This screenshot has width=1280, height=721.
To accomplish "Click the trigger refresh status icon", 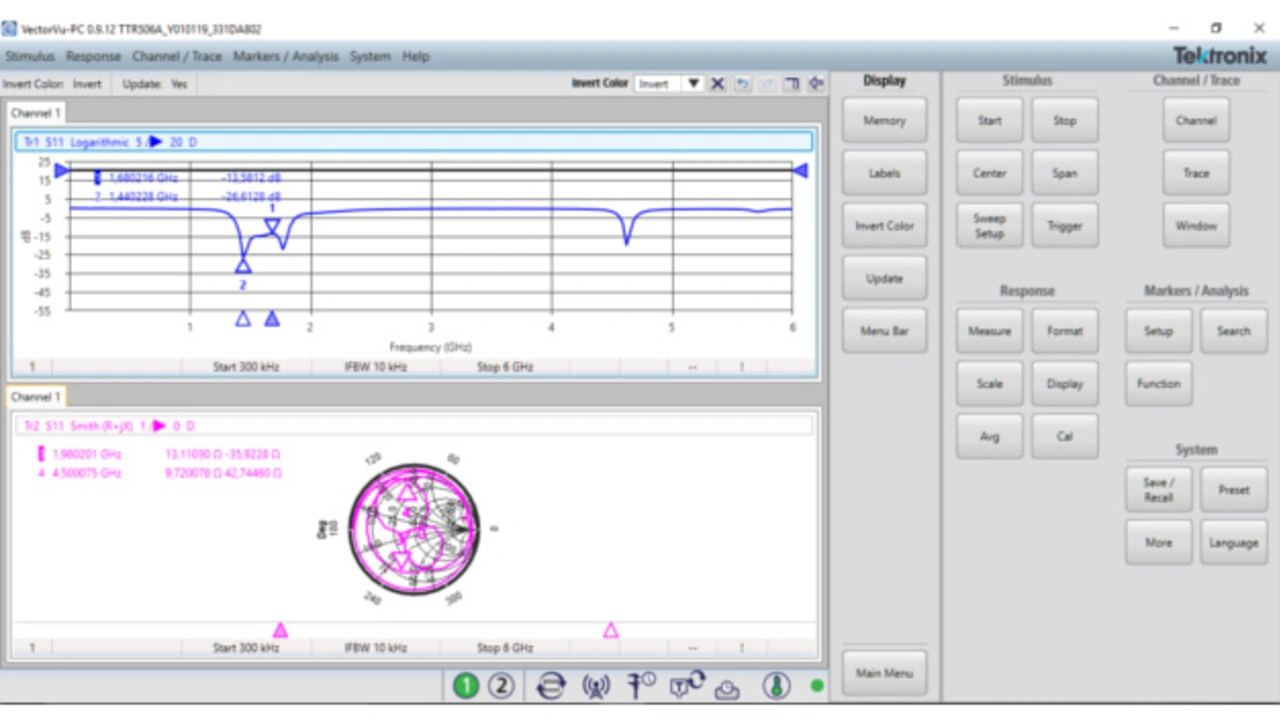I will 687,685.
